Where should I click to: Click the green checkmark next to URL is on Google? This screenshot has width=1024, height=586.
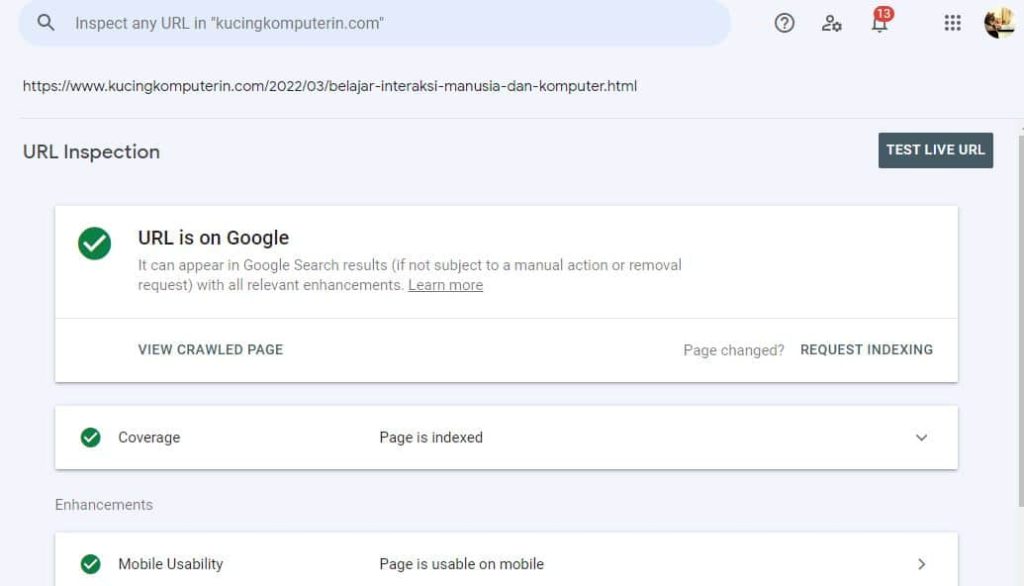pos(93,242)
